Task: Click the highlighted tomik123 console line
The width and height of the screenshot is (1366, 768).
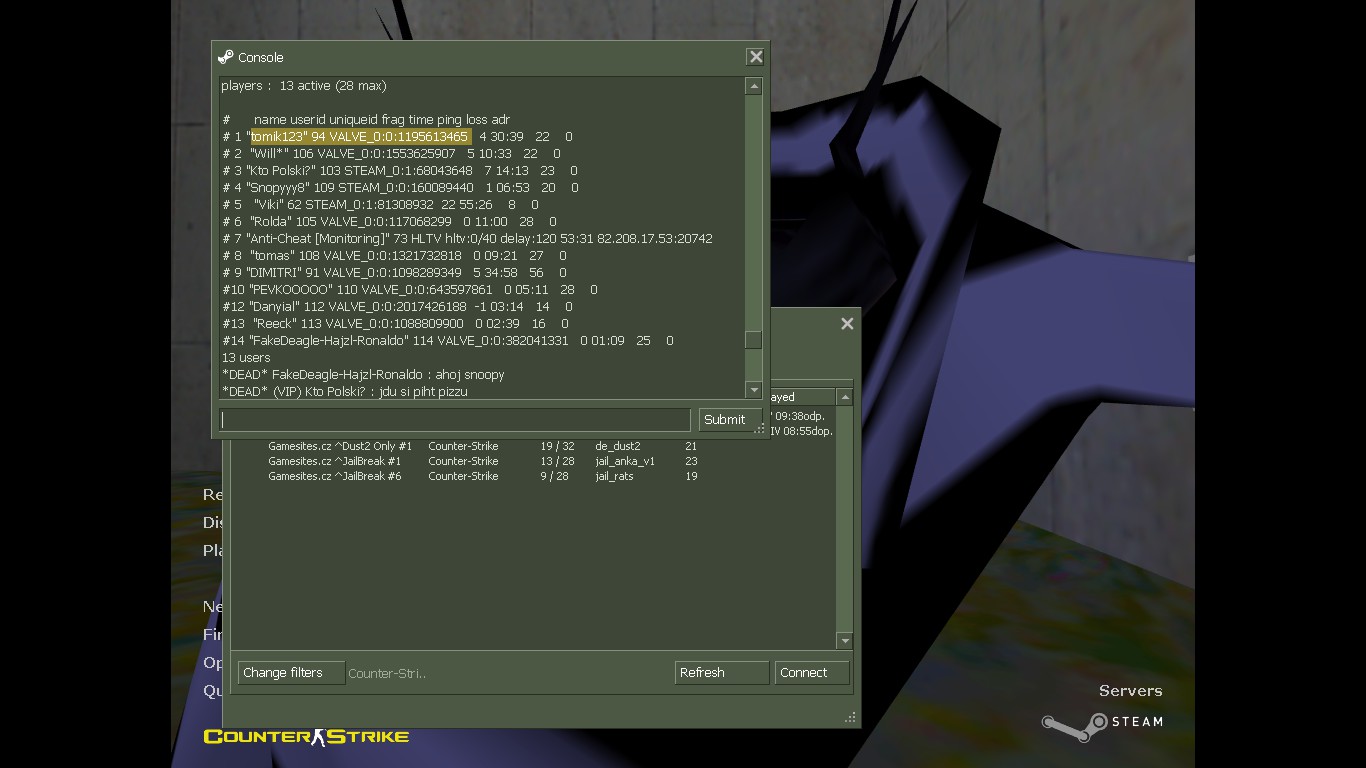Action: [x=397, y=136]
